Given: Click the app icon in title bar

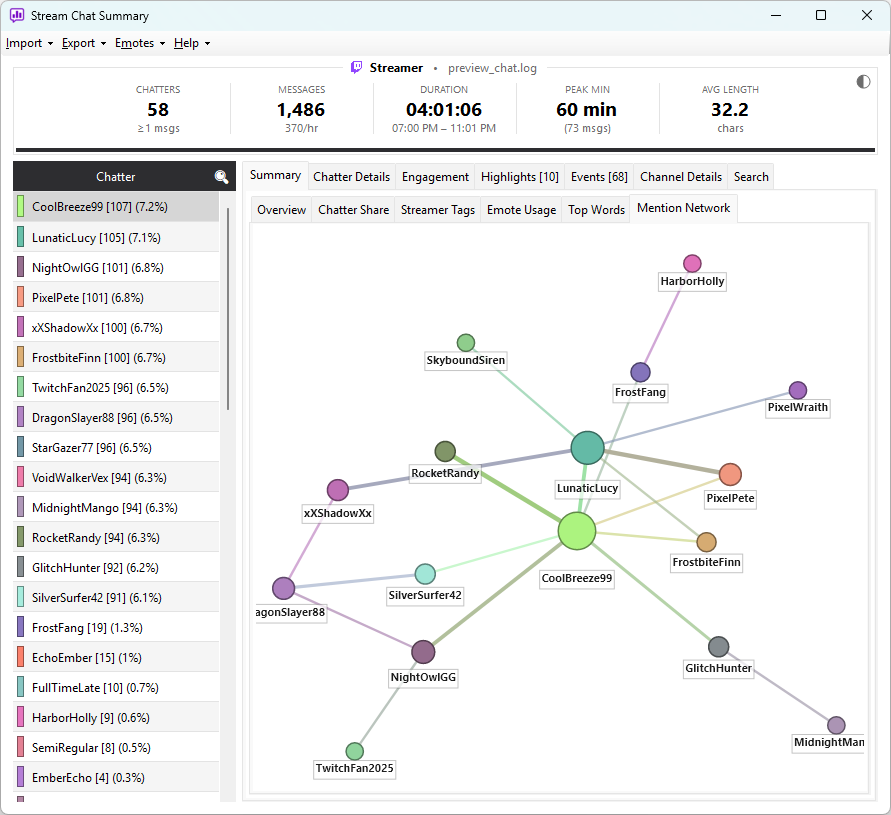Looking at the screenshot, I should point(17,15).
